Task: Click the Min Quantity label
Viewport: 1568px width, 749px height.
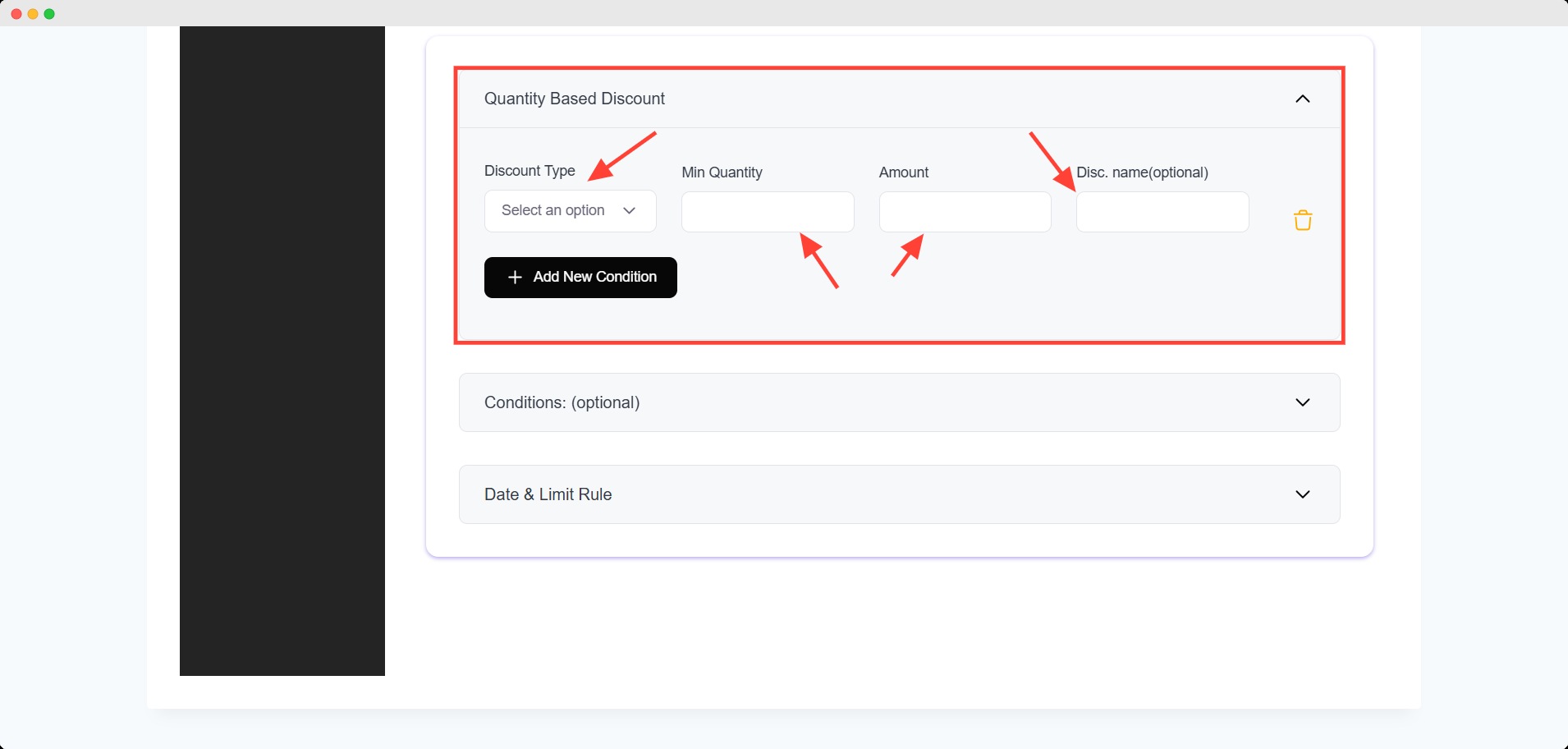Action: pyautogui.click(x=722, y=172)
